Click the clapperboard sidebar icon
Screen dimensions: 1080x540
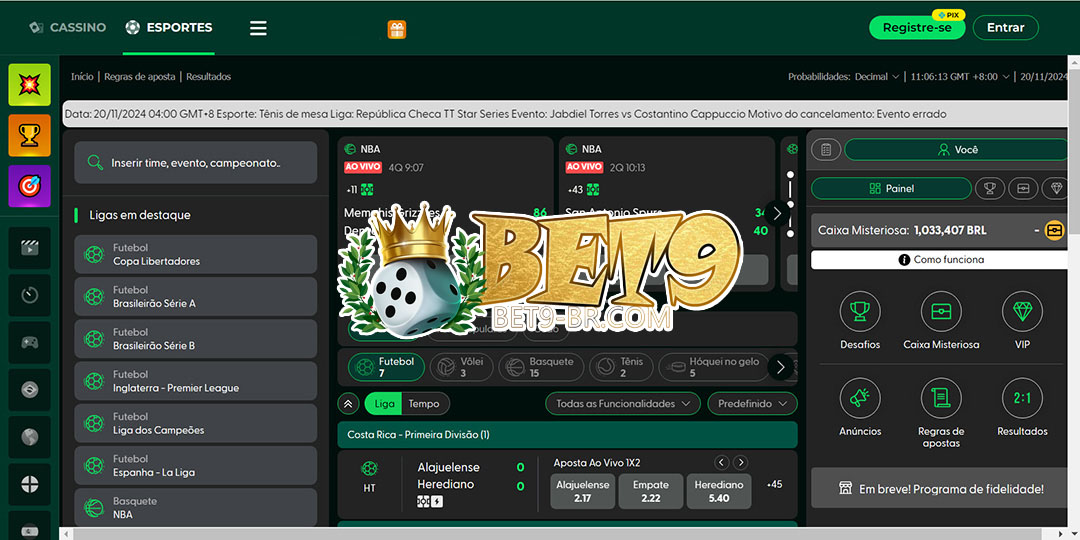(x=30, y=248)
